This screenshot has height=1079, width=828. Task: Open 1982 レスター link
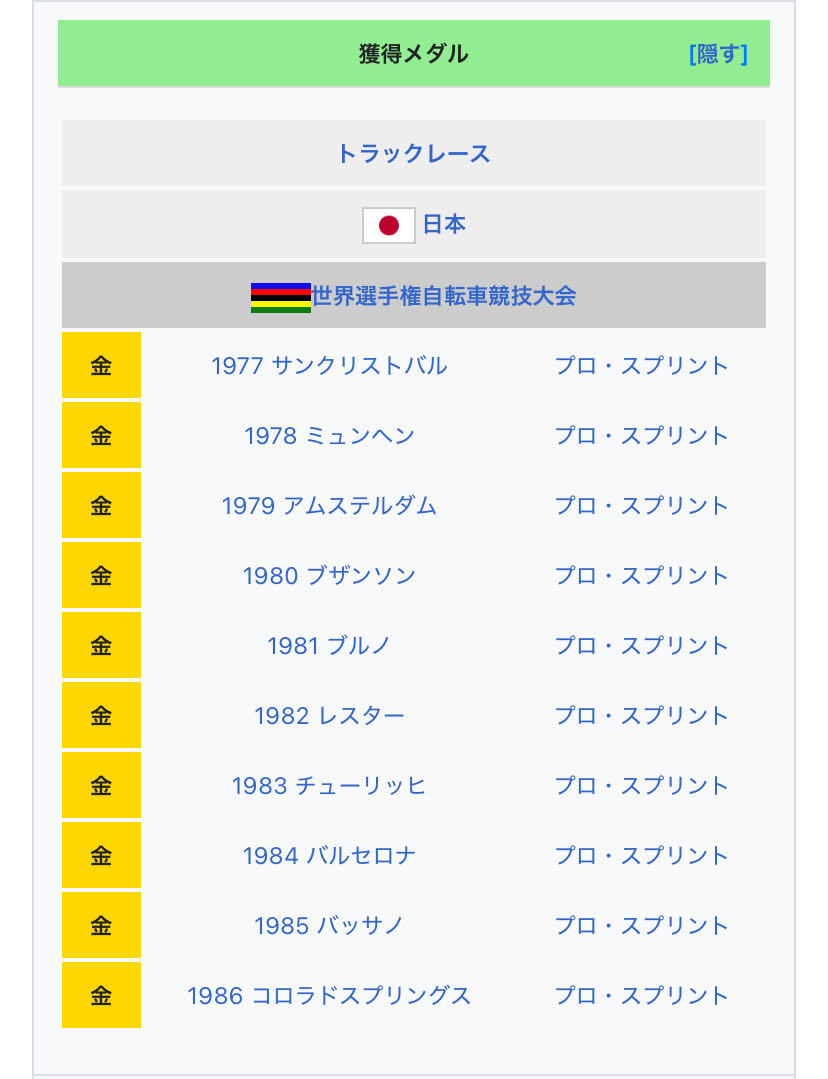pyautogui.click(x=330, y=716)
